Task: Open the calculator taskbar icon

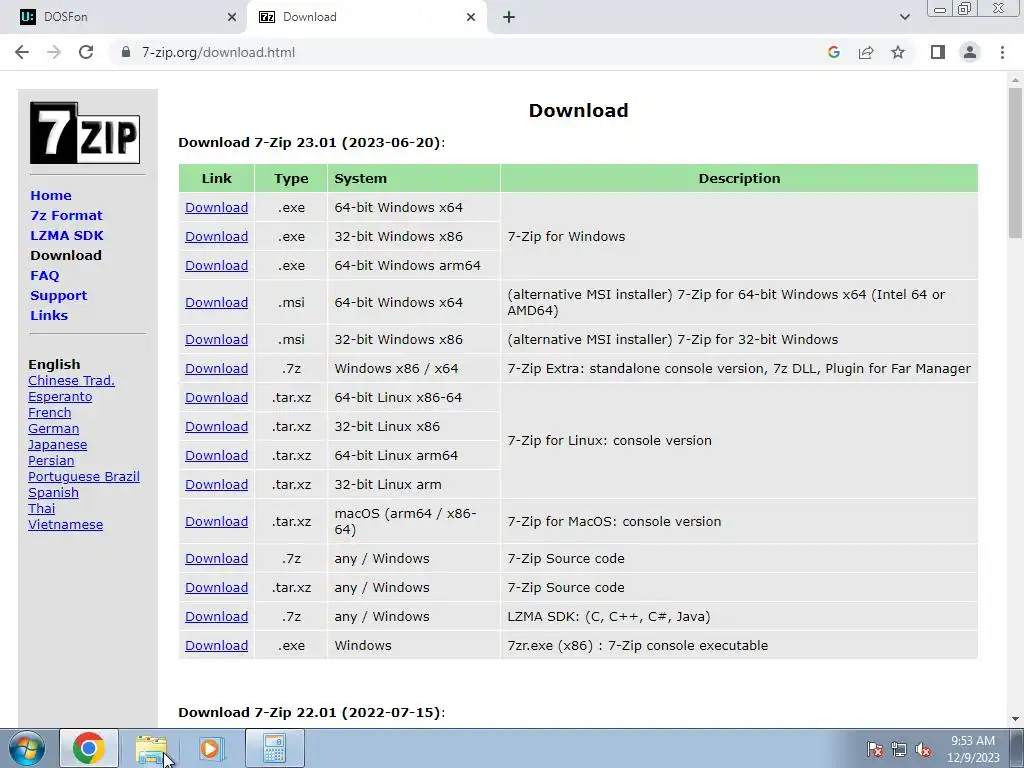Action: (274, 748)
